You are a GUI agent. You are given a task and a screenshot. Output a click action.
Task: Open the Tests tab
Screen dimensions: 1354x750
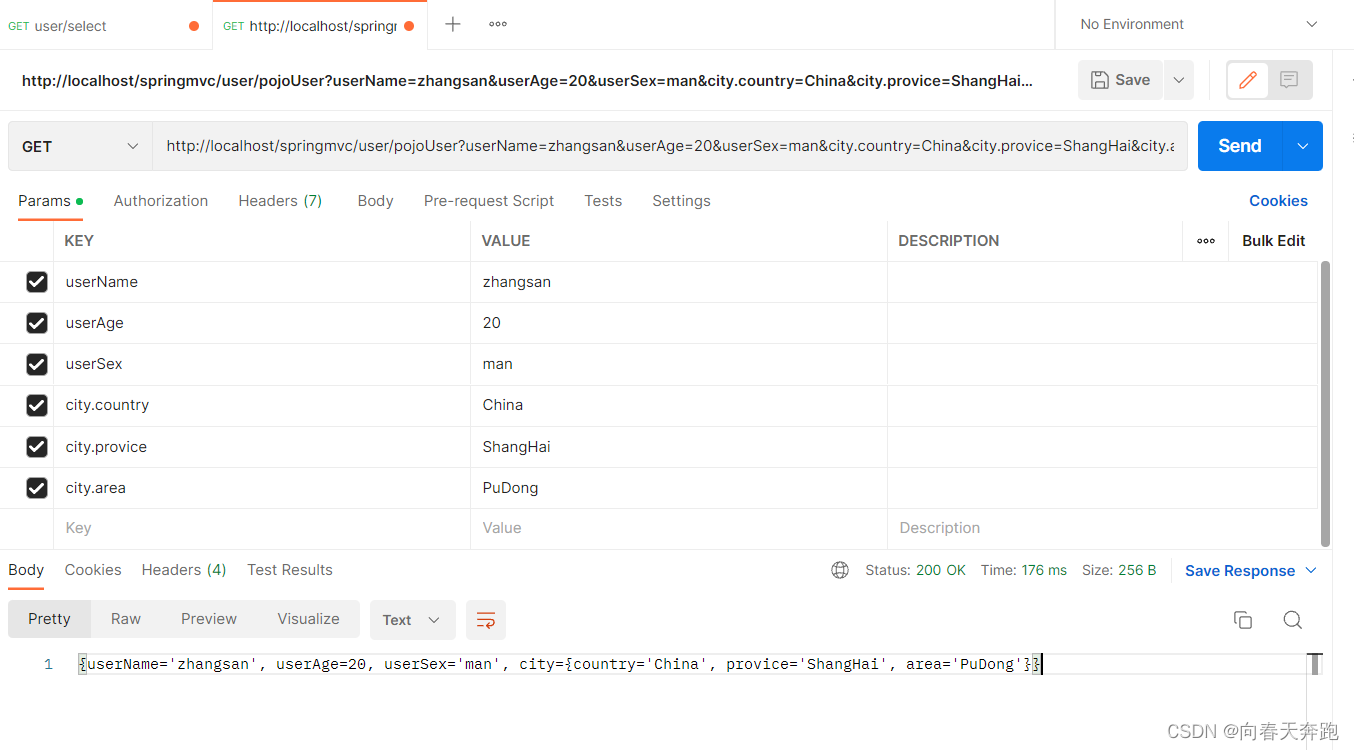(x=603, y=201)
